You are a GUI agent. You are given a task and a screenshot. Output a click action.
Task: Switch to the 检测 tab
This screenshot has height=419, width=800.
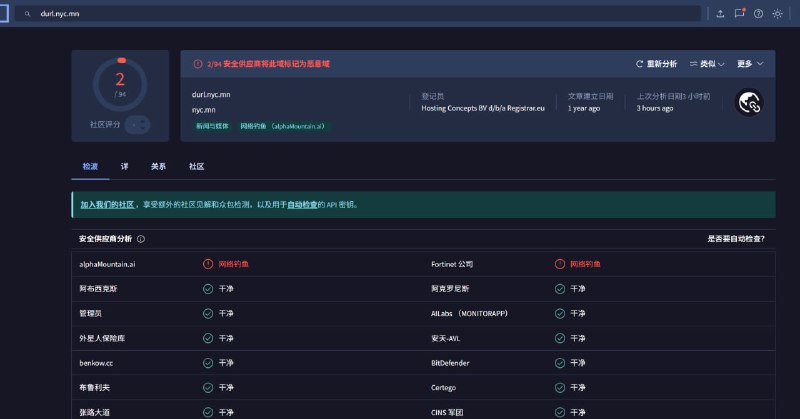(90, 166)
